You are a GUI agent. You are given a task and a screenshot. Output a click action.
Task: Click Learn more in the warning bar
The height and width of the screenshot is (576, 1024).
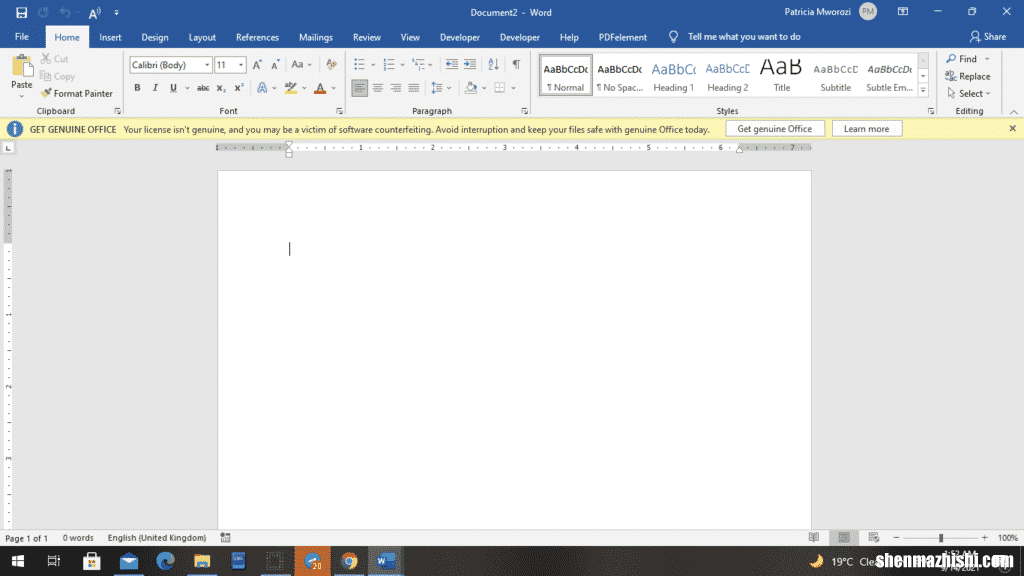(867, 129)
